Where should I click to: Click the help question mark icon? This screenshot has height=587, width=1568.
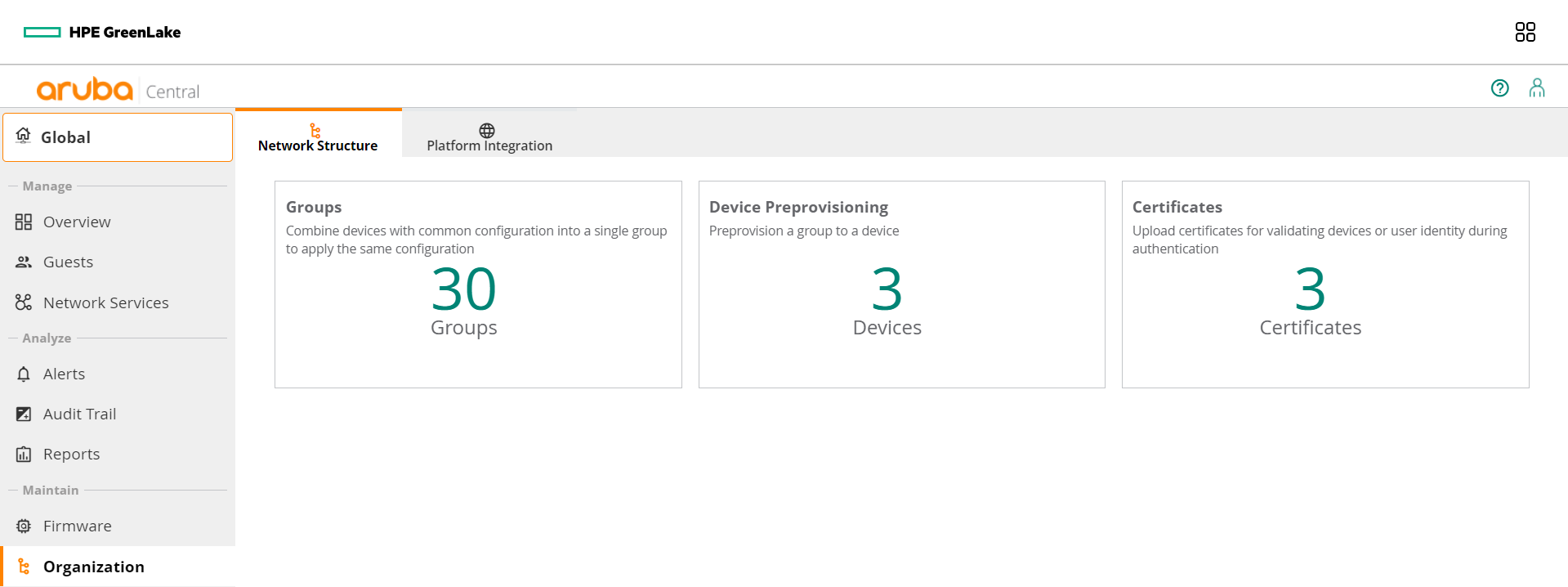[x=1499, y=88]
